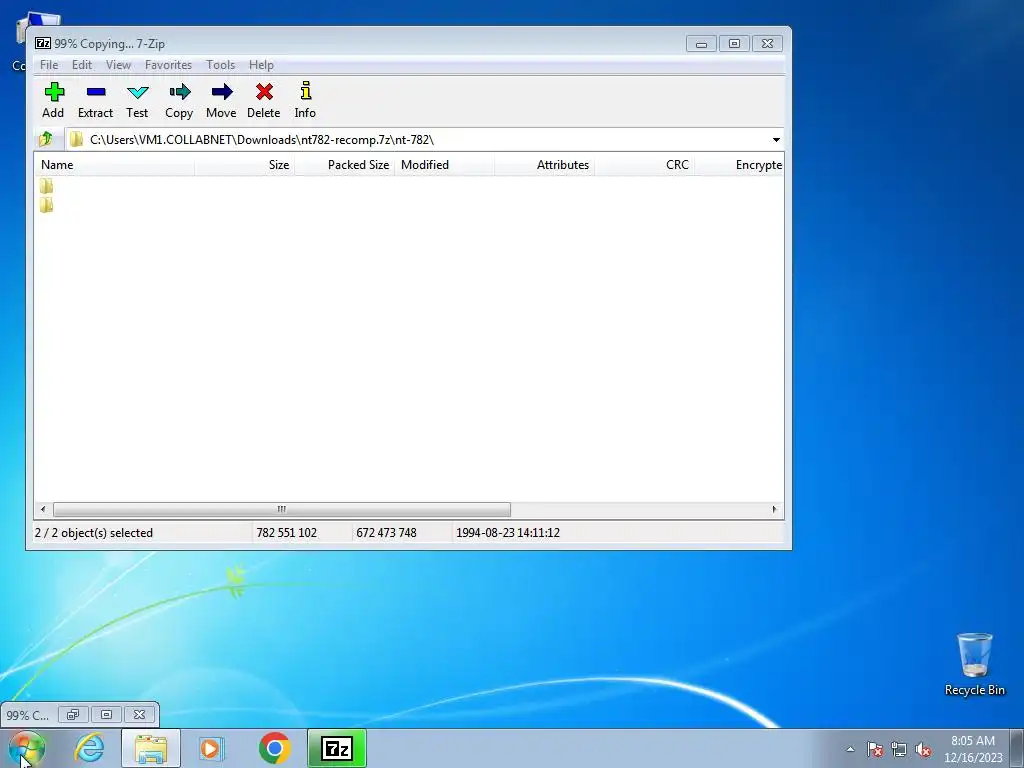Close the minimized 99% copying window

139,714
